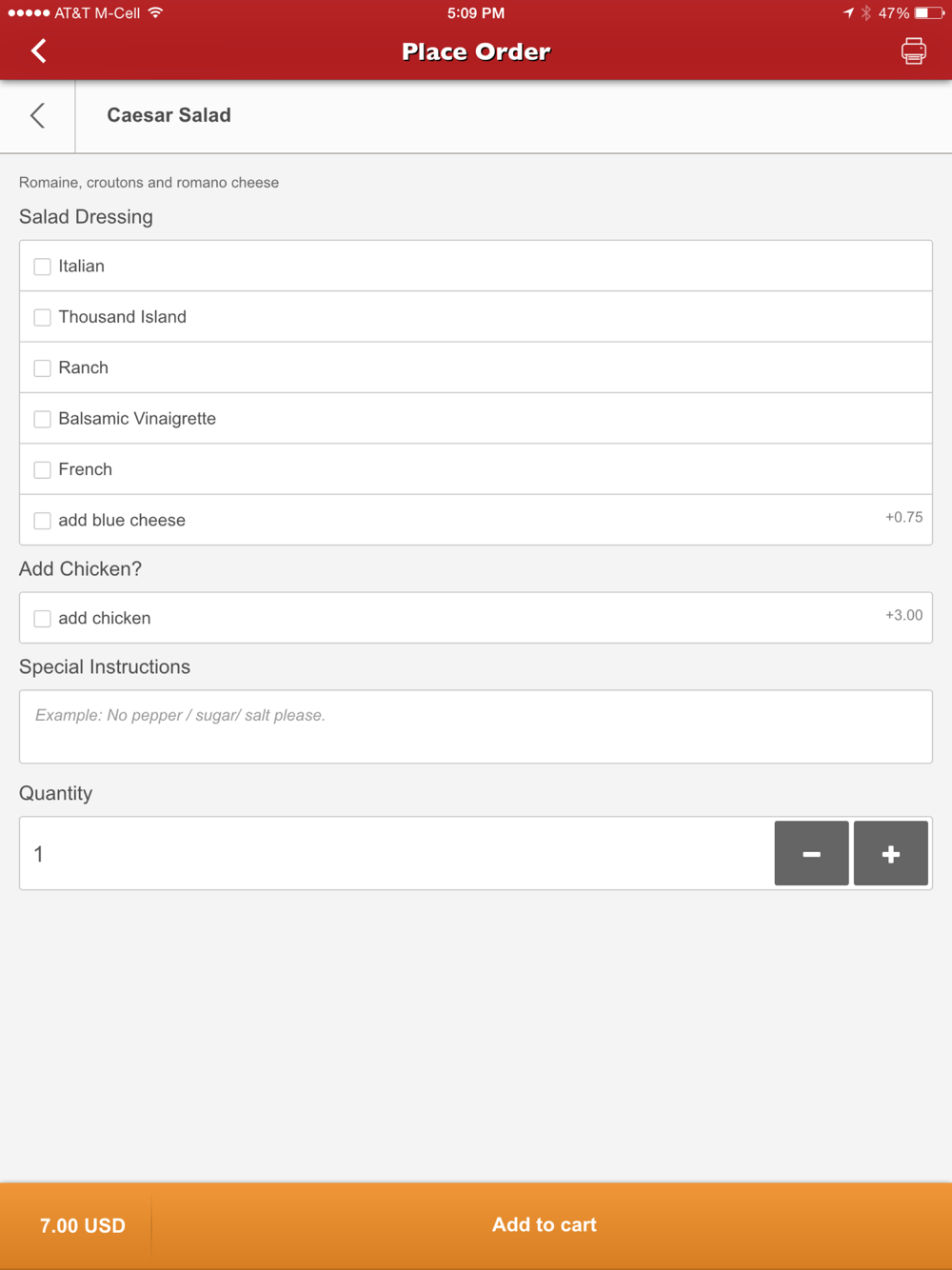Tap the battery indicator in status bar
952x1270 pixels.
coord(929,13)
